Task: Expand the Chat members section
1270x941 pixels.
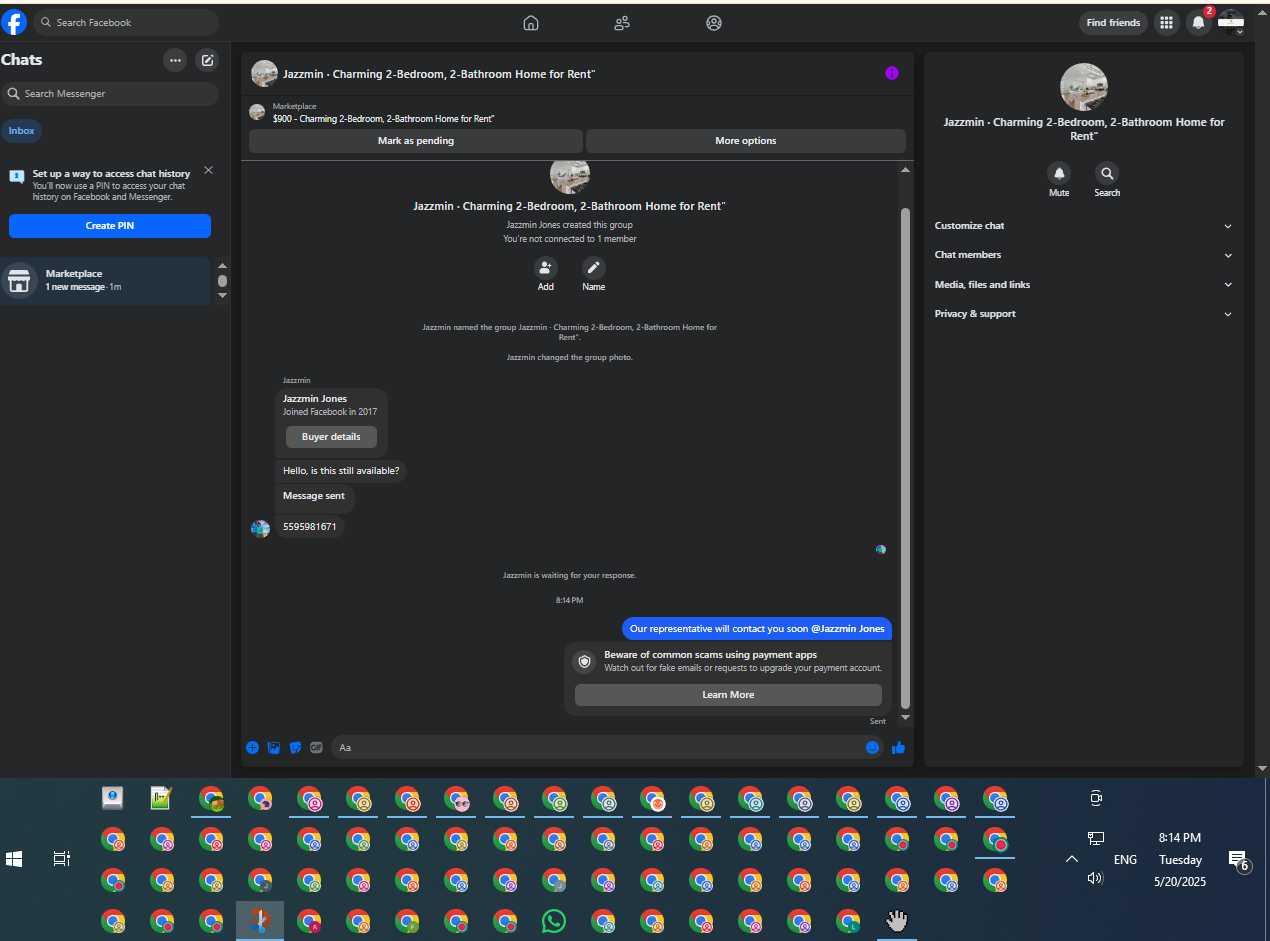Action: (1084, 255)
